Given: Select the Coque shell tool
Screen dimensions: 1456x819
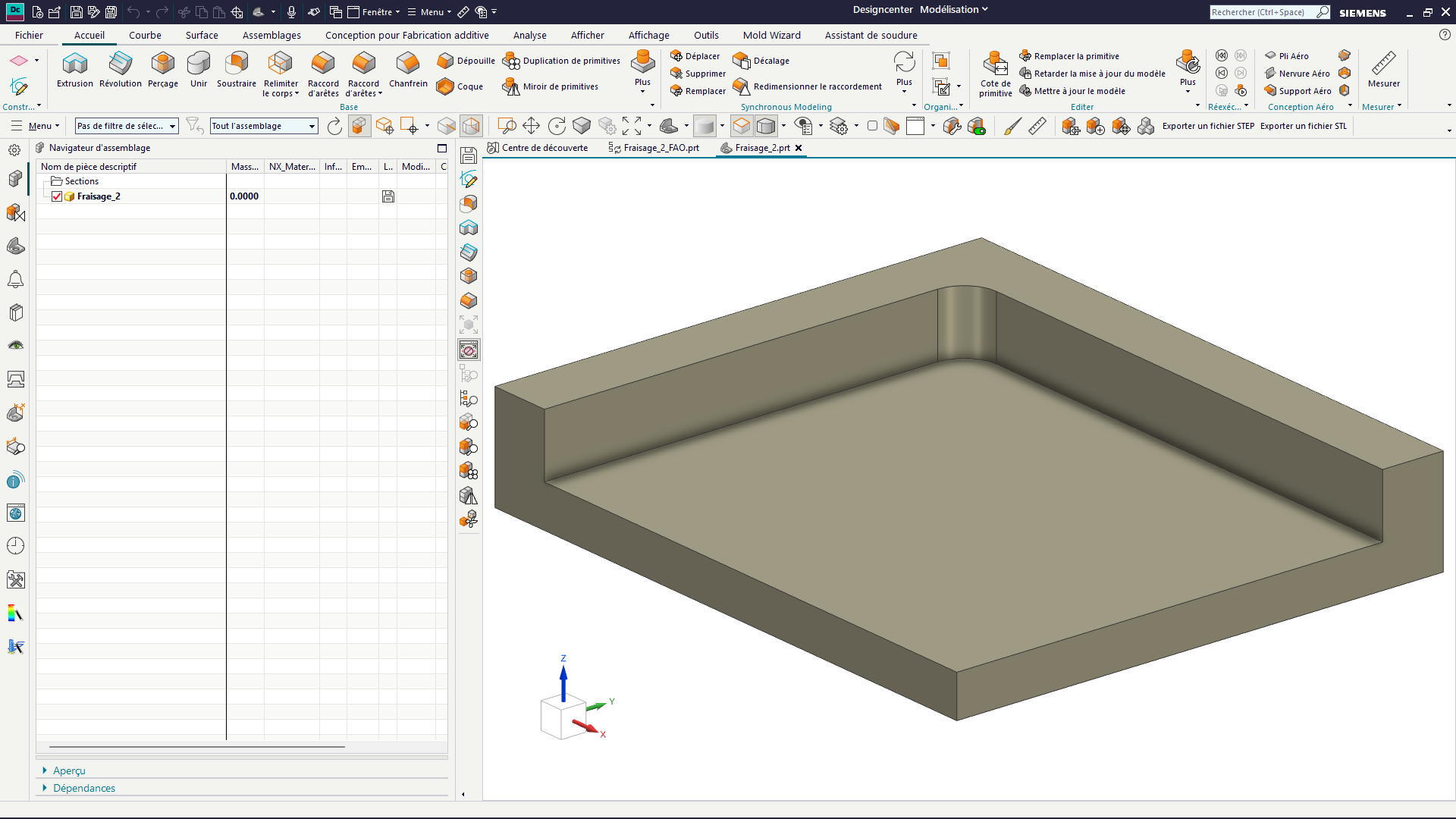Looking at the screenshot, I should [460, 86].
